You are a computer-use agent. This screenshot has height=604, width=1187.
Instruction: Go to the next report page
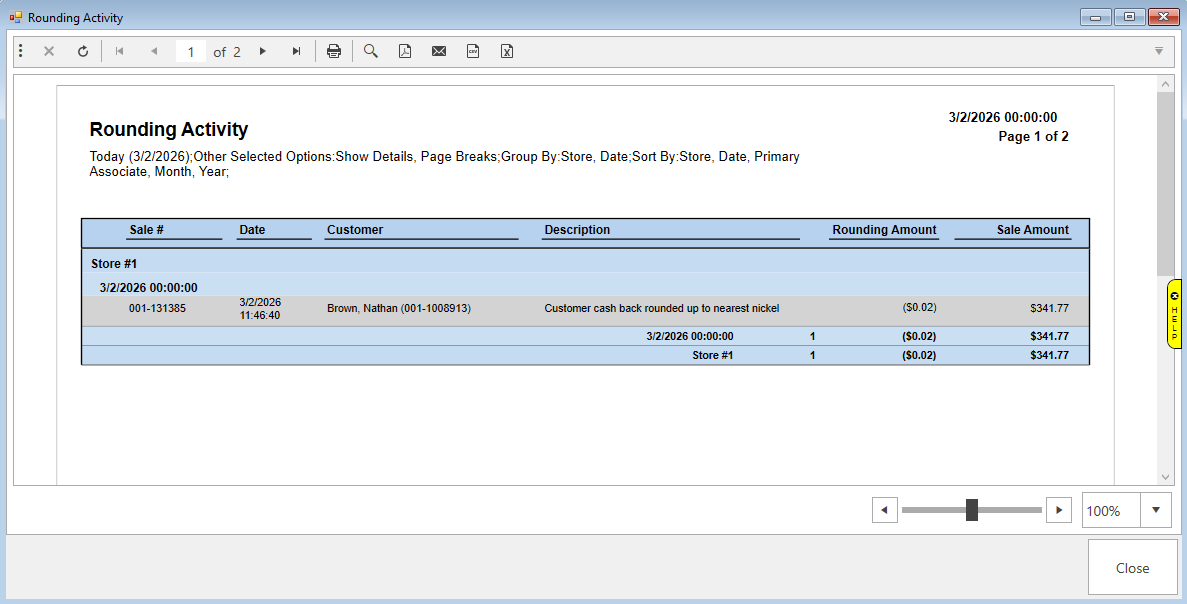pyautogui.click(x=263, y=51)
